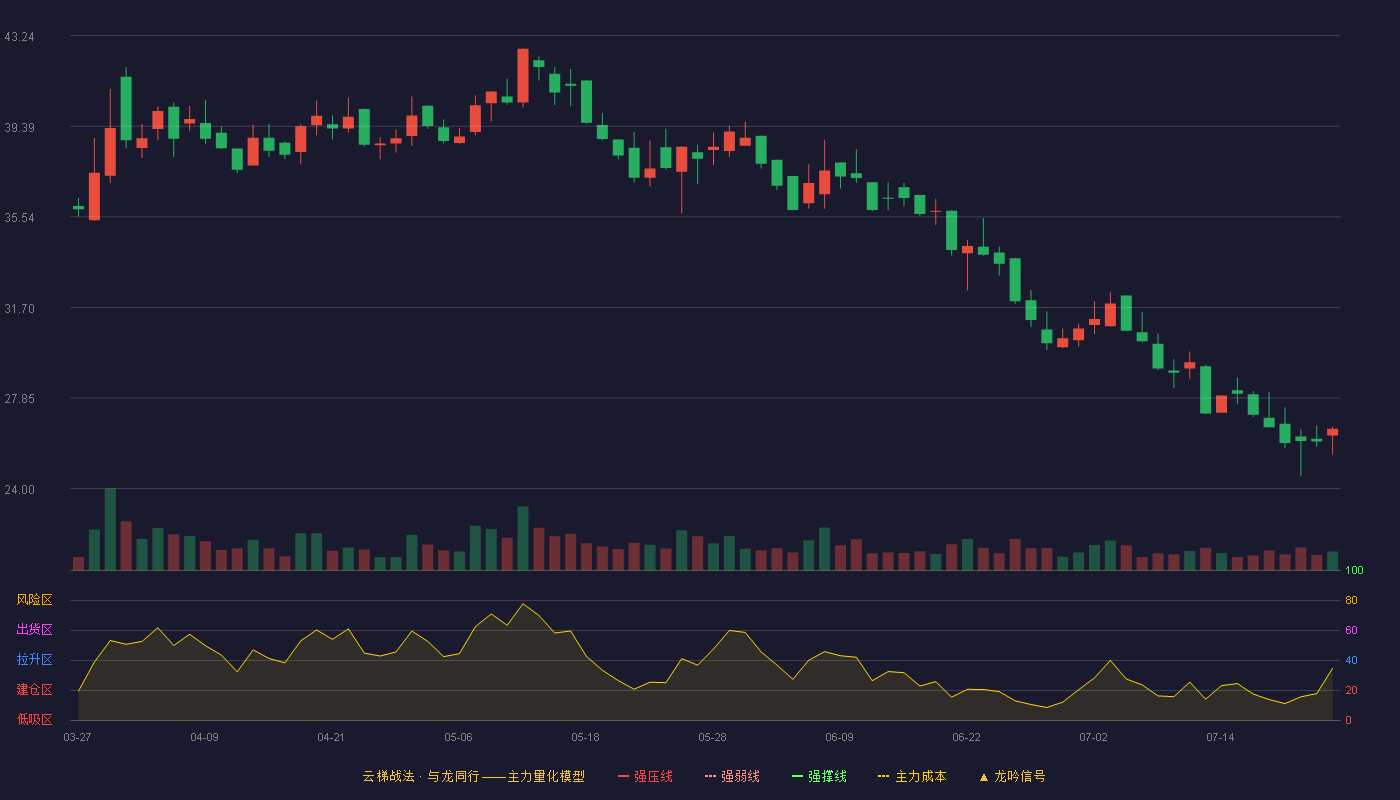
Task: Click the 龙吟信号 triangle legend icon
Action: (984, 777)
